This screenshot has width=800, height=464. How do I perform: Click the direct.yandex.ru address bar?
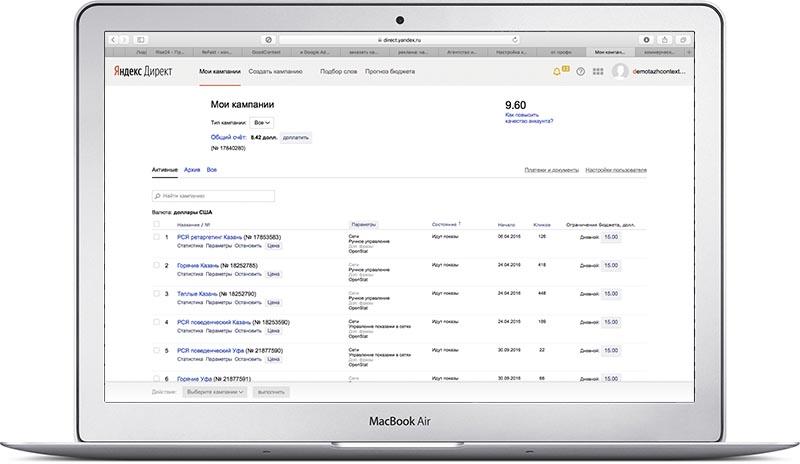(399, 40)
